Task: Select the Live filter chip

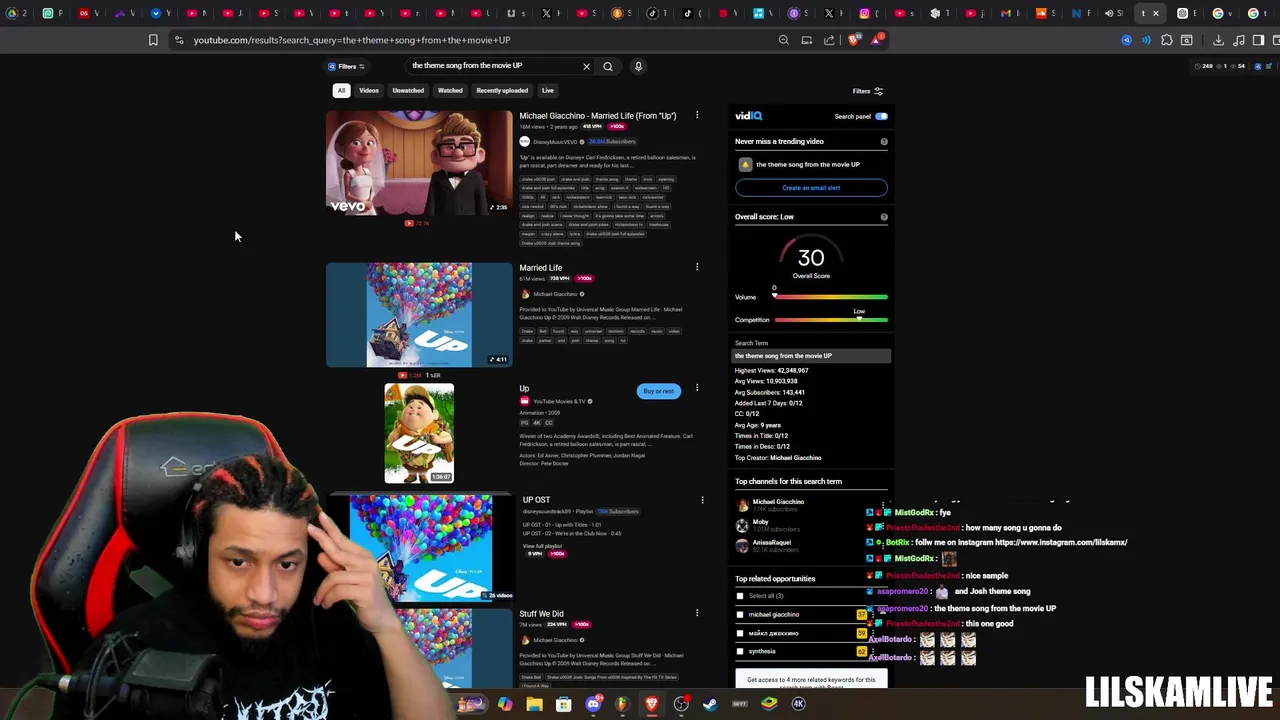Action: (x=547, y=90)
